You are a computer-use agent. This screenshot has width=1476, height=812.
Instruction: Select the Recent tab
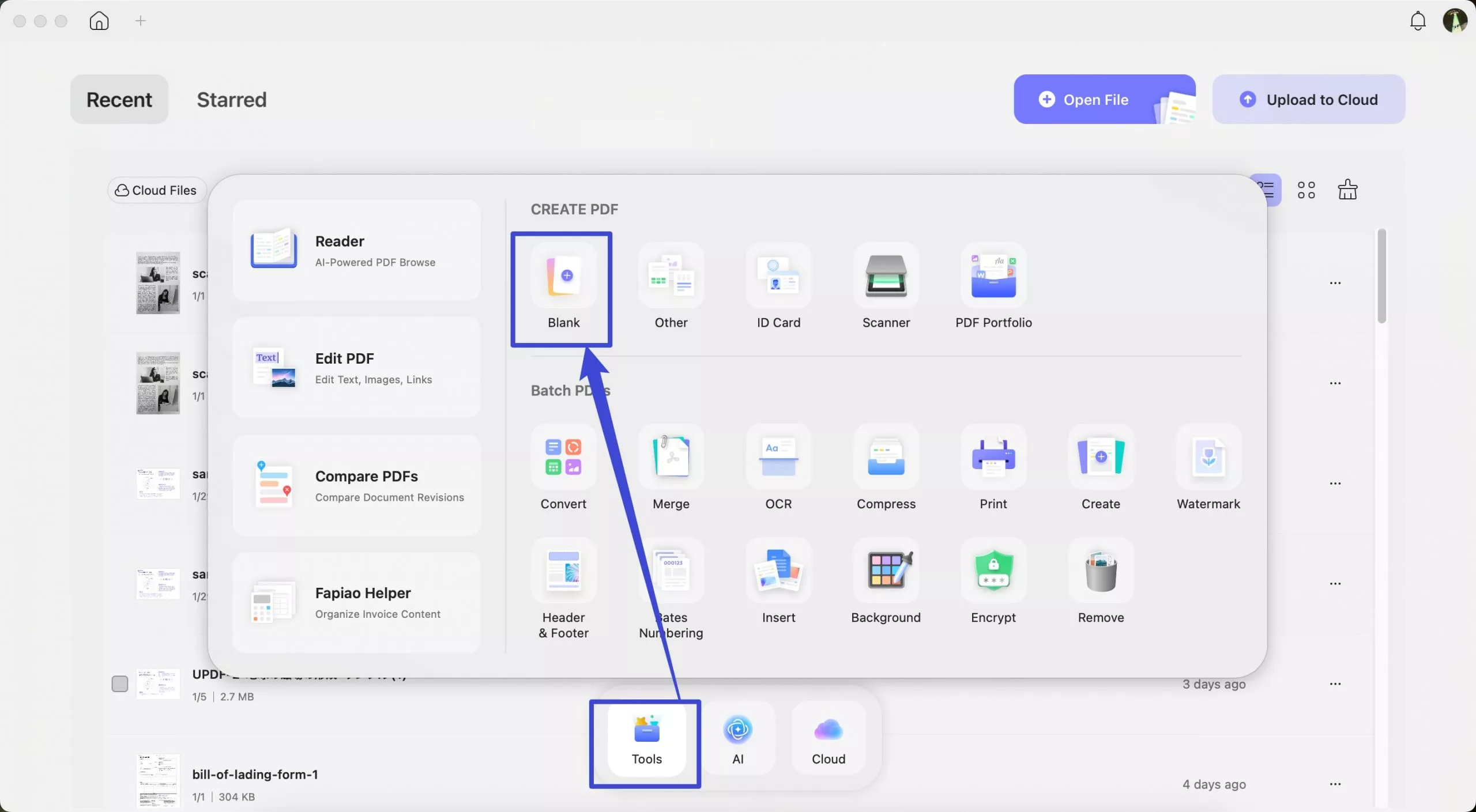click(119, 99)
